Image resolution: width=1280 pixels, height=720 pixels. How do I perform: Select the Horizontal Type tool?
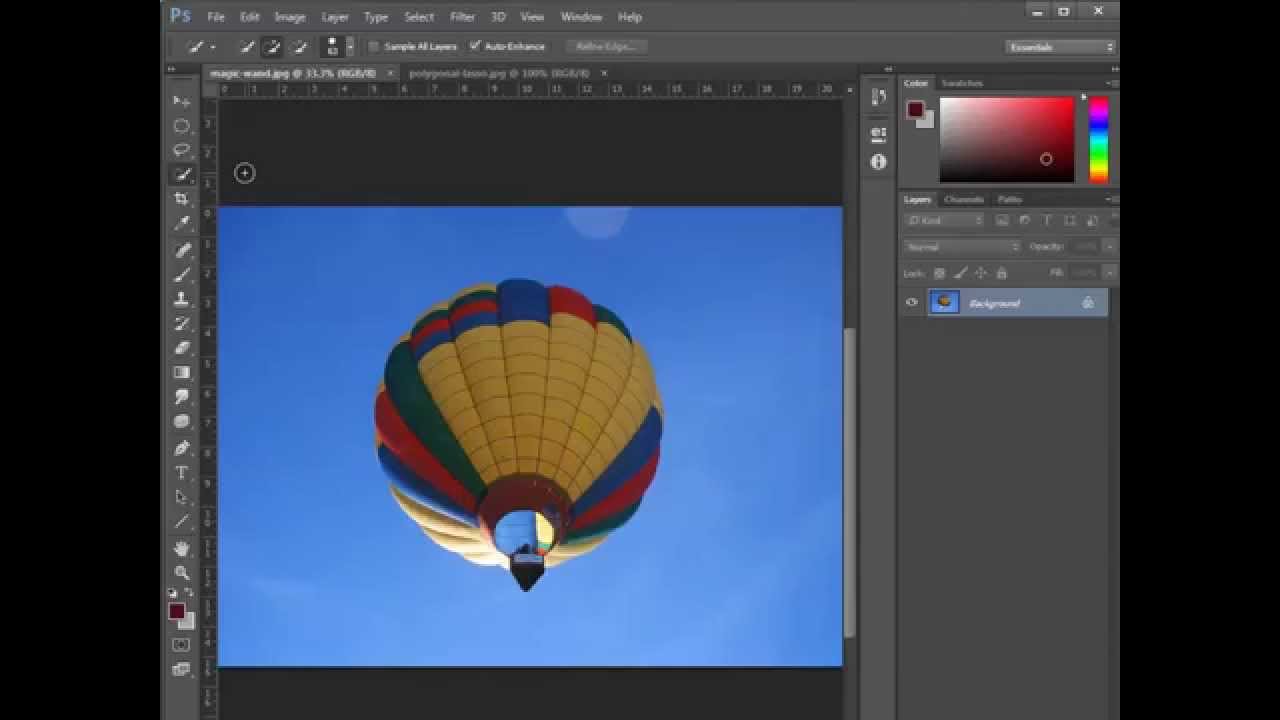(181, 472)
